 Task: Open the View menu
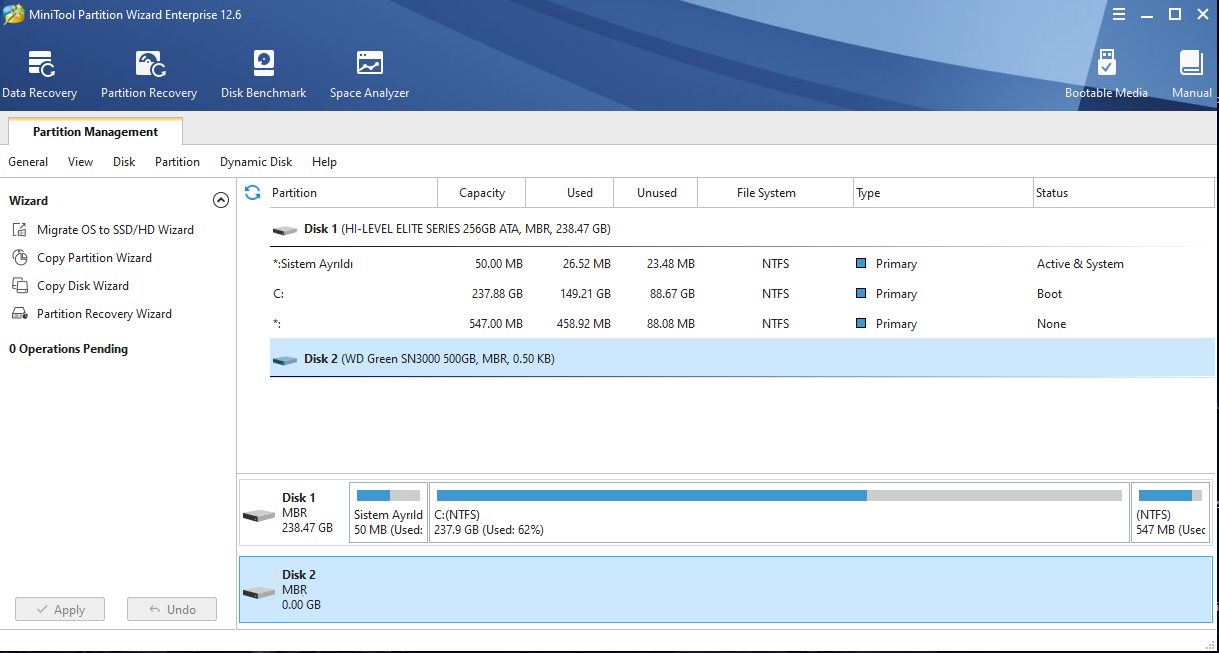[81, 162]
